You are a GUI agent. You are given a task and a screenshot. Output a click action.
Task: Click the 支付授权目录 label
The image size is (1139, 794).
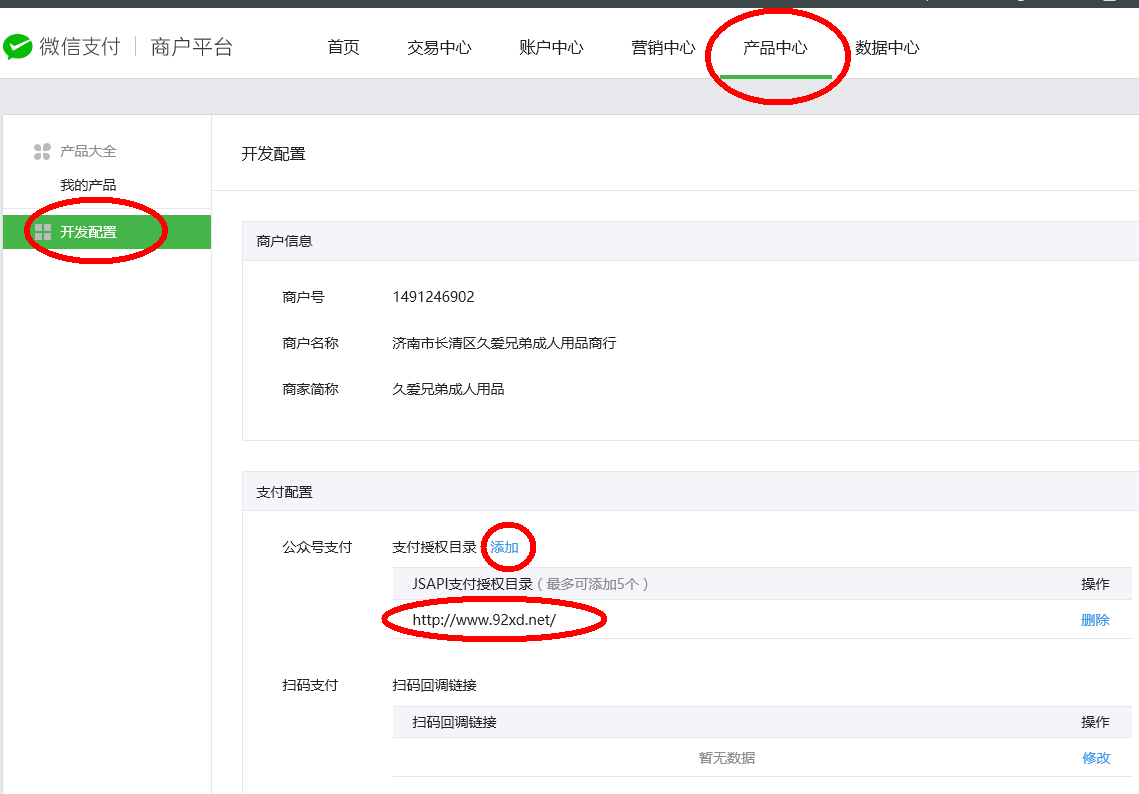tap(434, 547)
